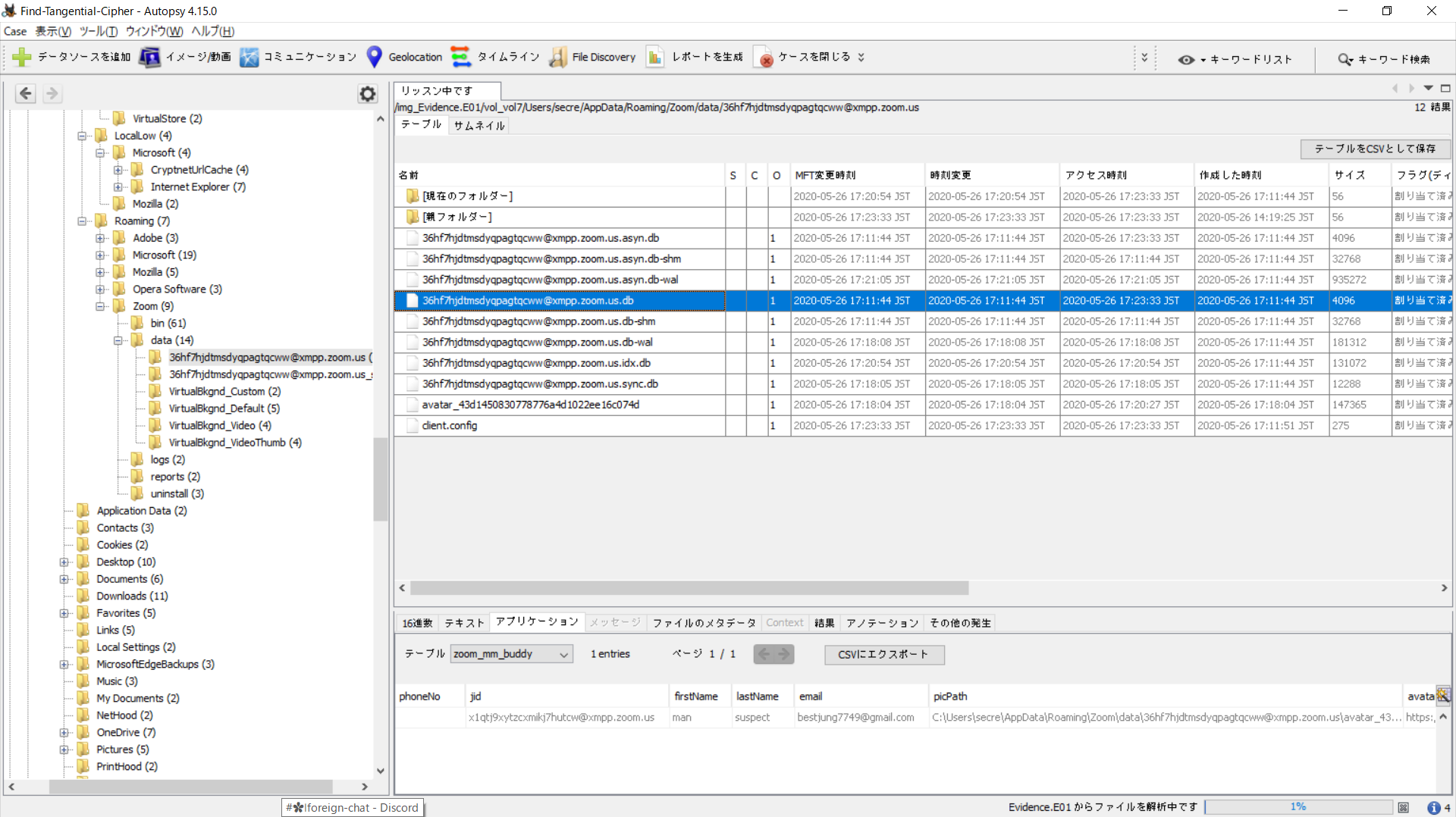Select the xmpp.zoom.us.sync.db file row
1456x817 pixels.
coord(560,384)
